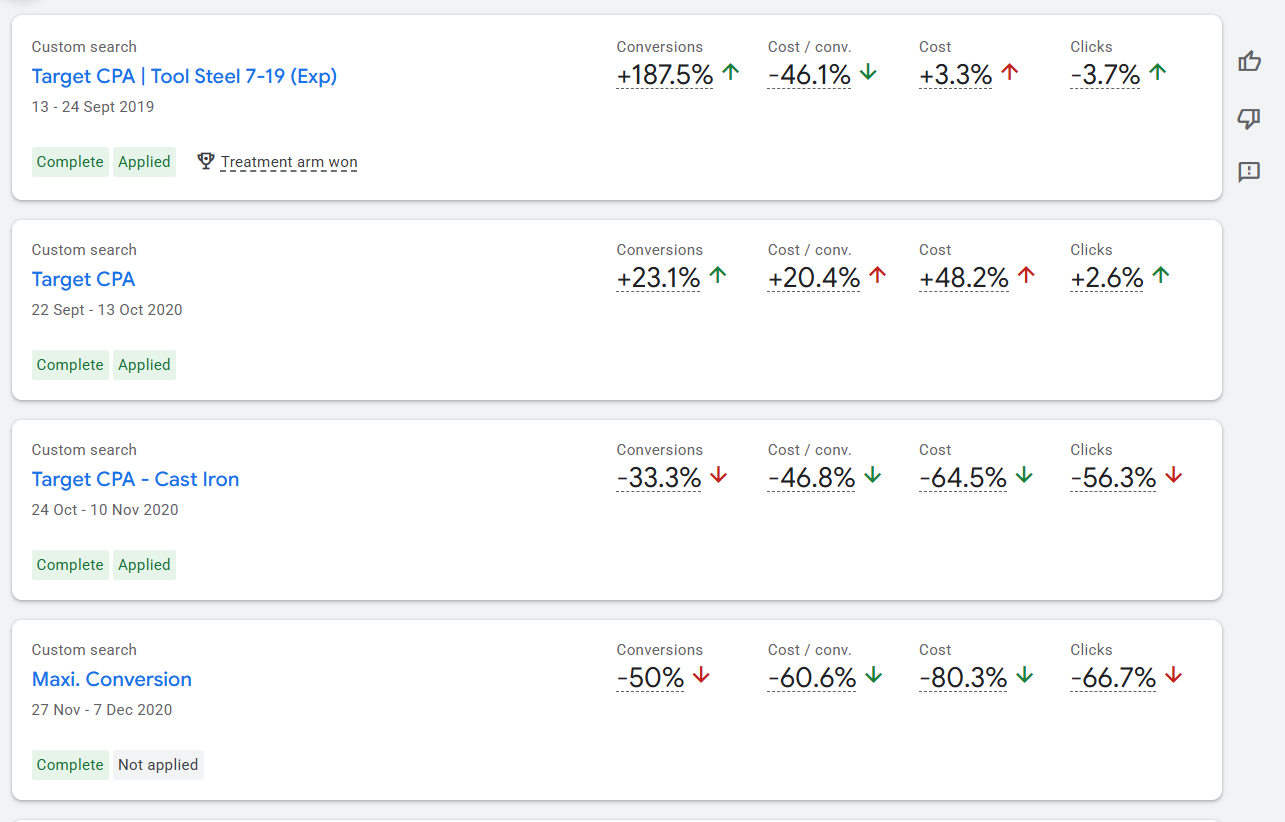Viewport: 1285px width, 822px height.
Task: Click Complete badge on Maxi. Conversion card
Action: click(70, 765)
